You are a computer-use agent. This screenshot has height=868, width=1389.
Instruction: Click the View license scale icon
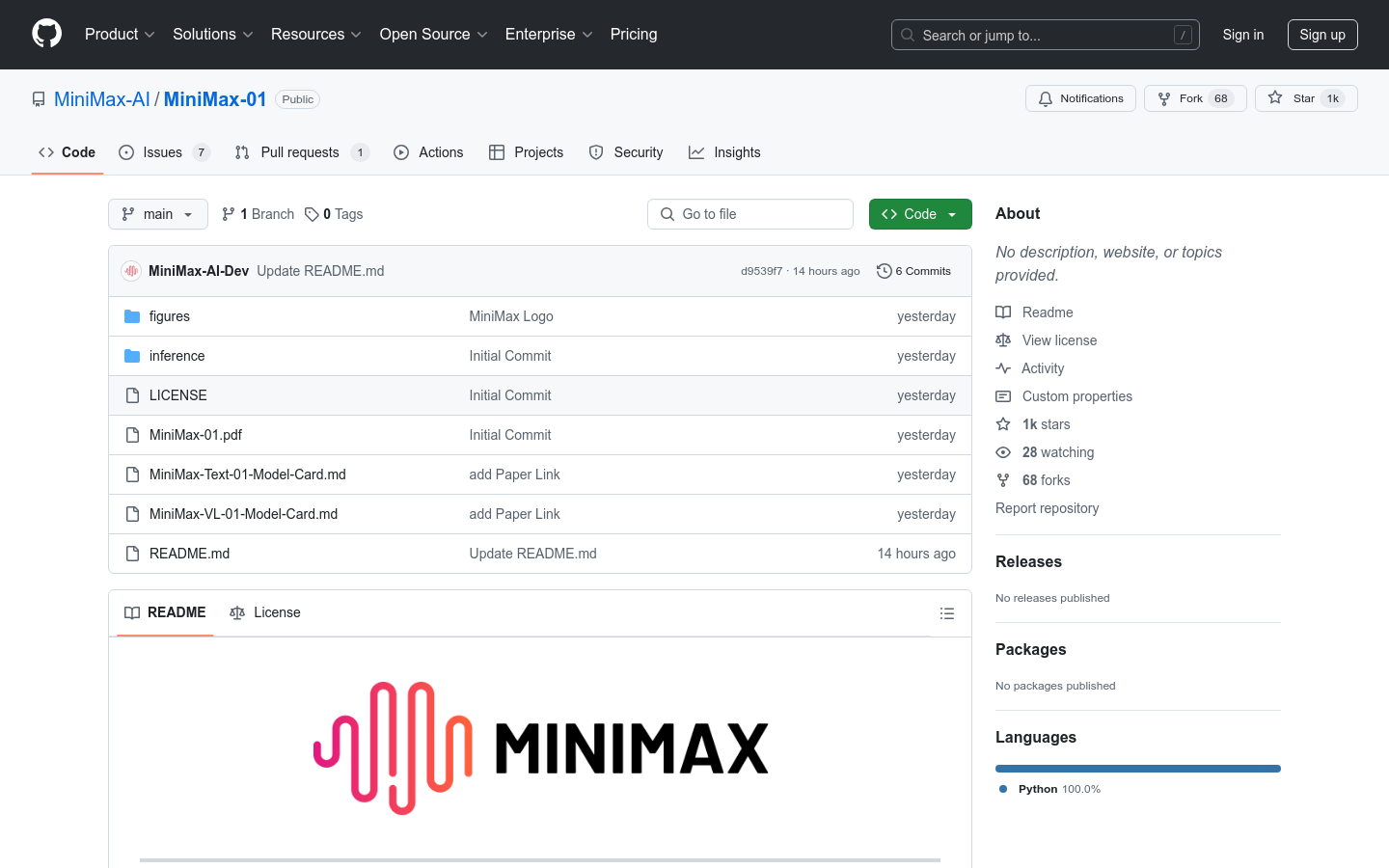pyautogui.click(x=1003, y=340)
